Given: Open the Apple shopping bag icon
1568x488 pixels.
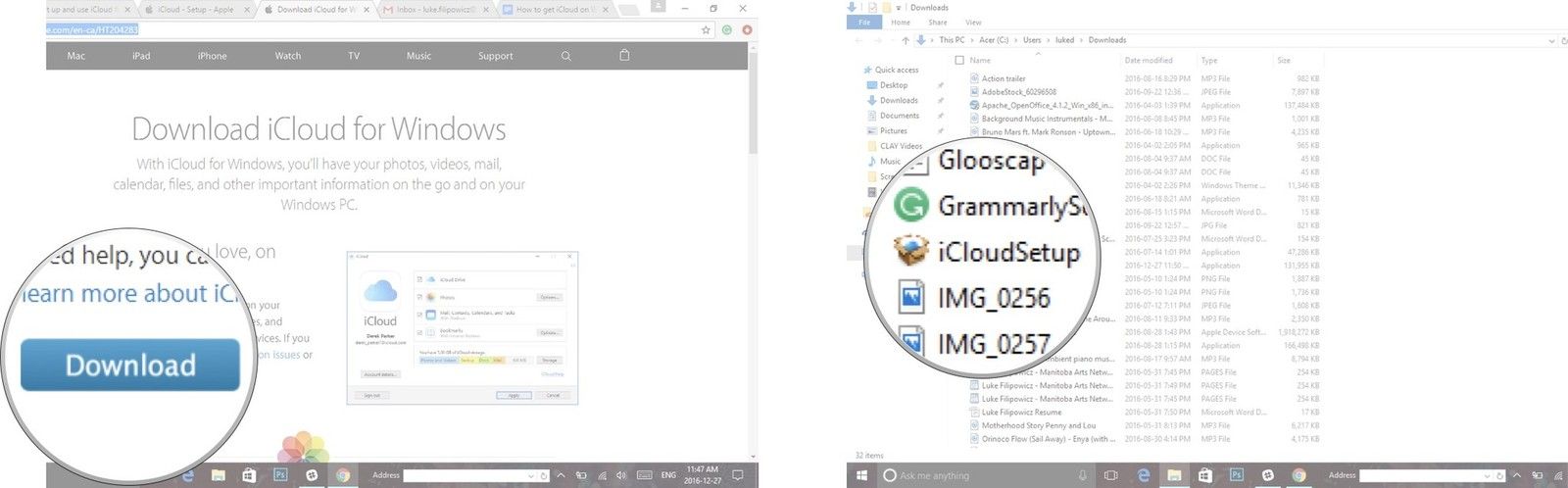Looking at the screenshot, I should click(x=624, y=55).
